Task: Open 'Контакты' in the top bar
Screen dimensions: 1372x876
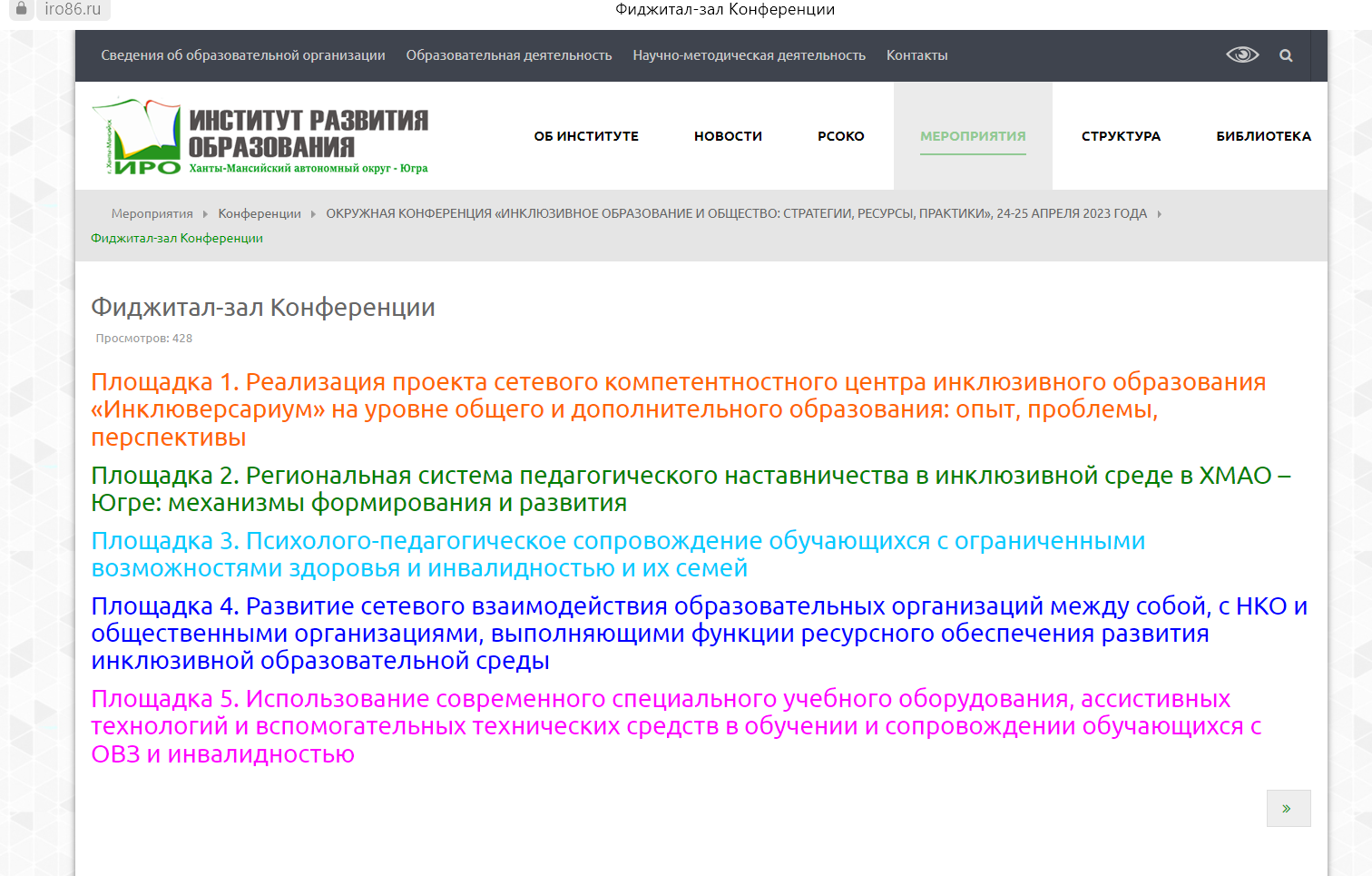Action: pos(917,55)
